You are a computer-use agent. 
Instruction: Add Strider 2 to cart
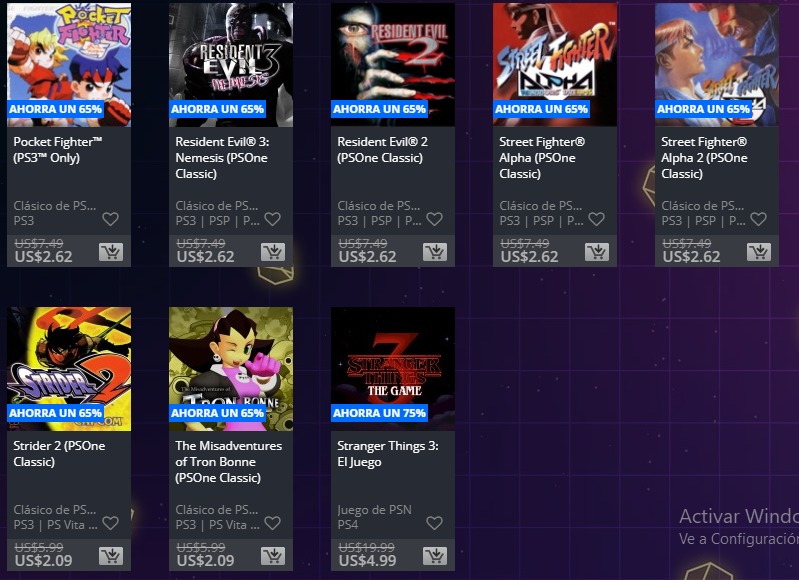click(x=111, y=556)
